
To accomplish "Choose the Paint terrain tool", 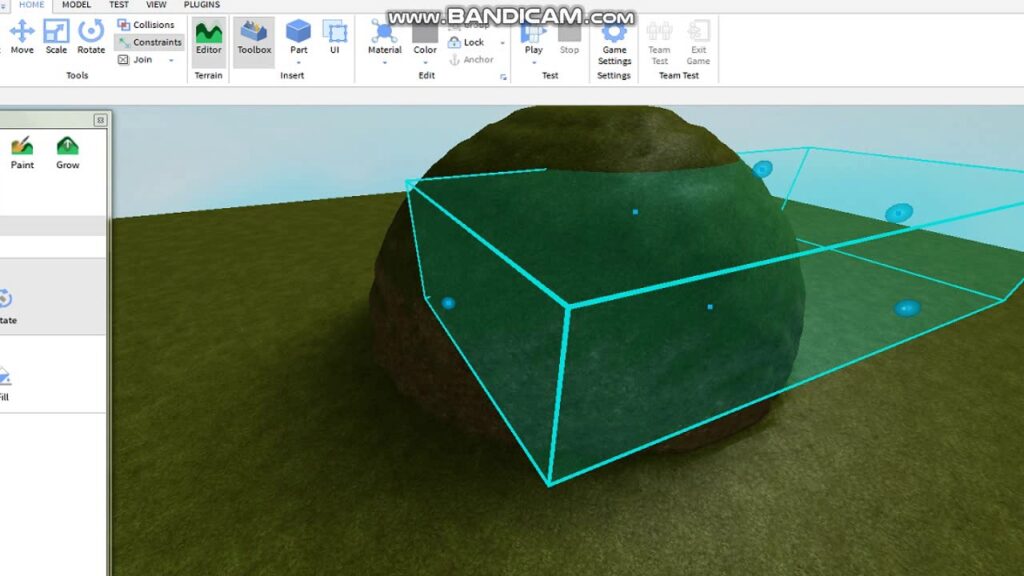I will [x=22, y=153].
